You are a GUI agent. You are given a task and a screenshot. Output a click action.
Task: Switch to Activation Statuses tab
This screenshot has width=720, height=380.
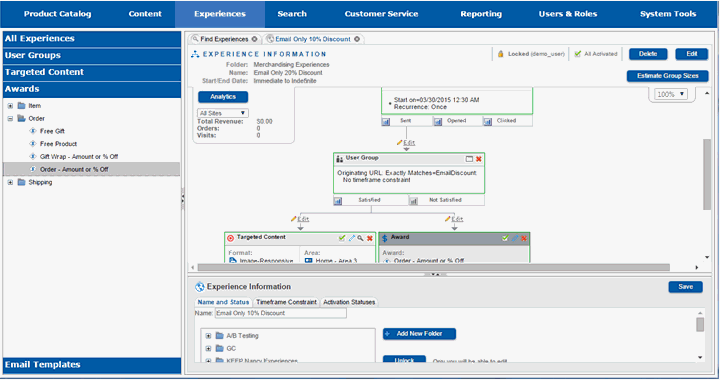point(349,302)
